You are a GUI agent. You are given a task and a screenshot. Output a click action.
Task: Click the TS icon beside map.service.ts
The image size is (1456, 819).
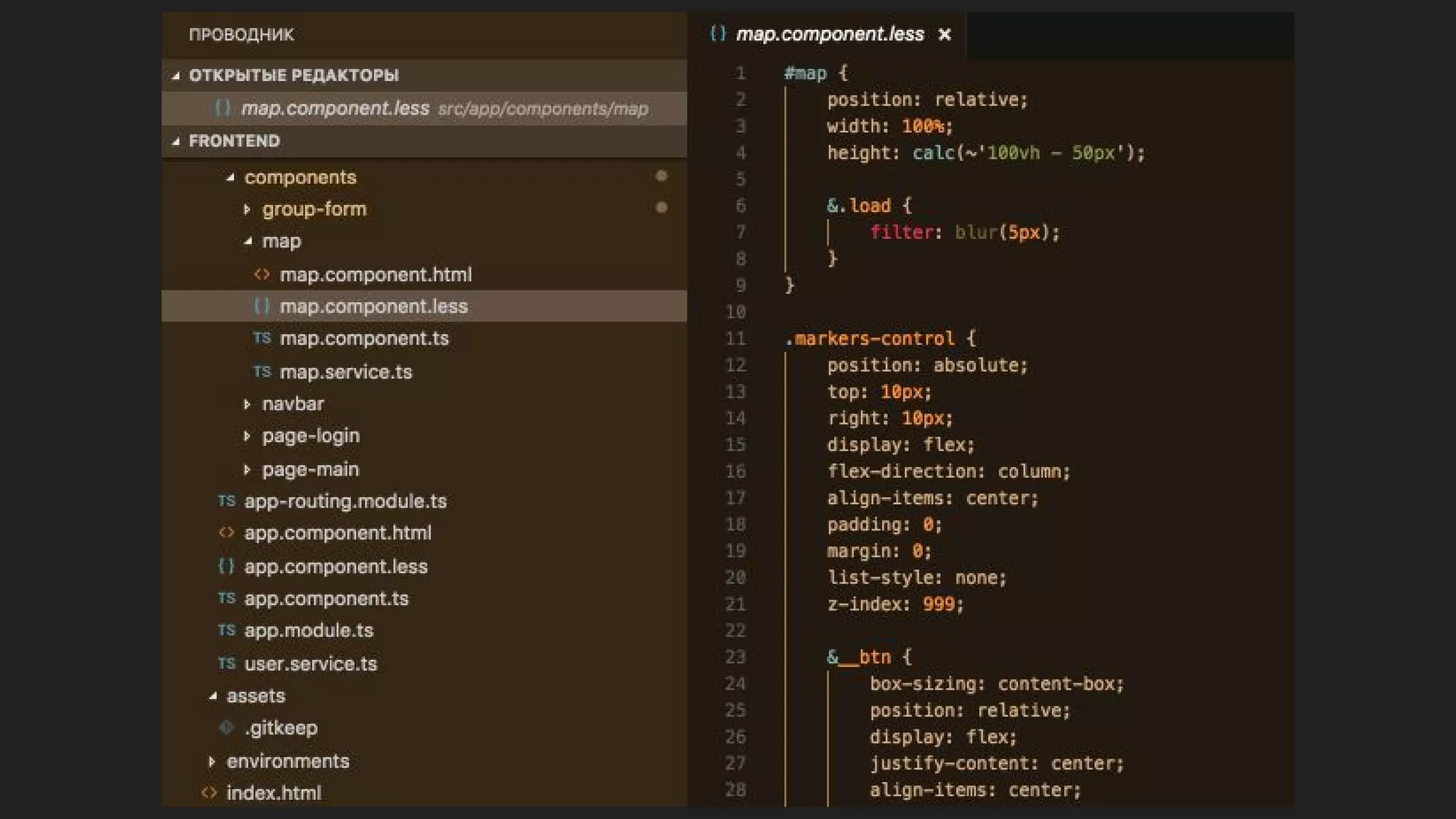[x=262, y=372]
